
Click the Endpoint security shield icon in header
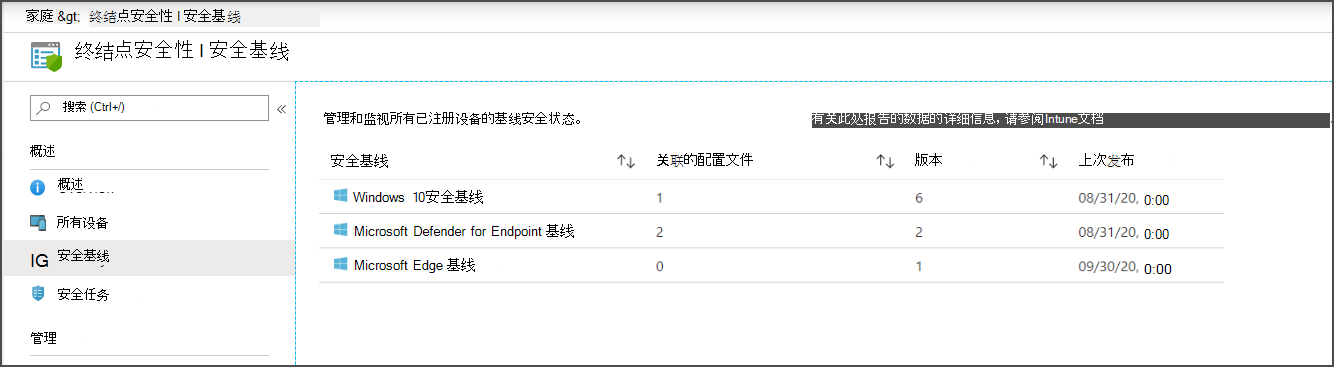click(x=46, y=56)
